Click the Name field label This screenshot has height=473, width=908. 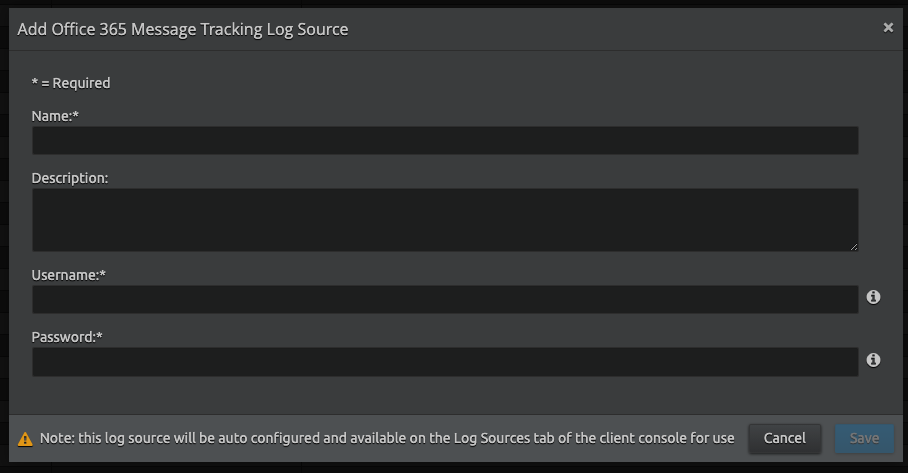point(55,116)
